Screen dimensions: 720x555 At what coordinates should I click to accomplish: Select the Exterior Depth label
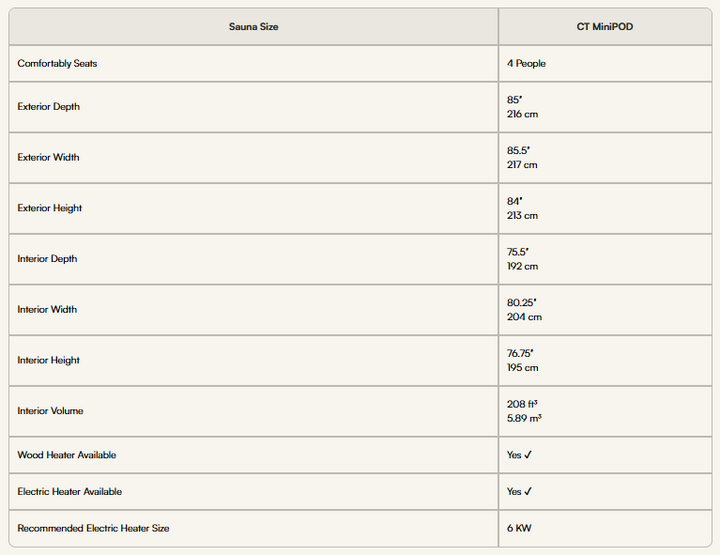click(49, 107)
